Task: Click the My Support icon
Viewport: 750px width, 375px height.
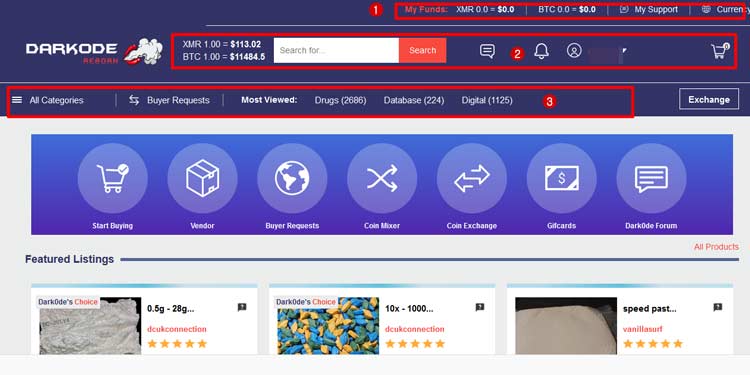Action: (x=624, y=9)
